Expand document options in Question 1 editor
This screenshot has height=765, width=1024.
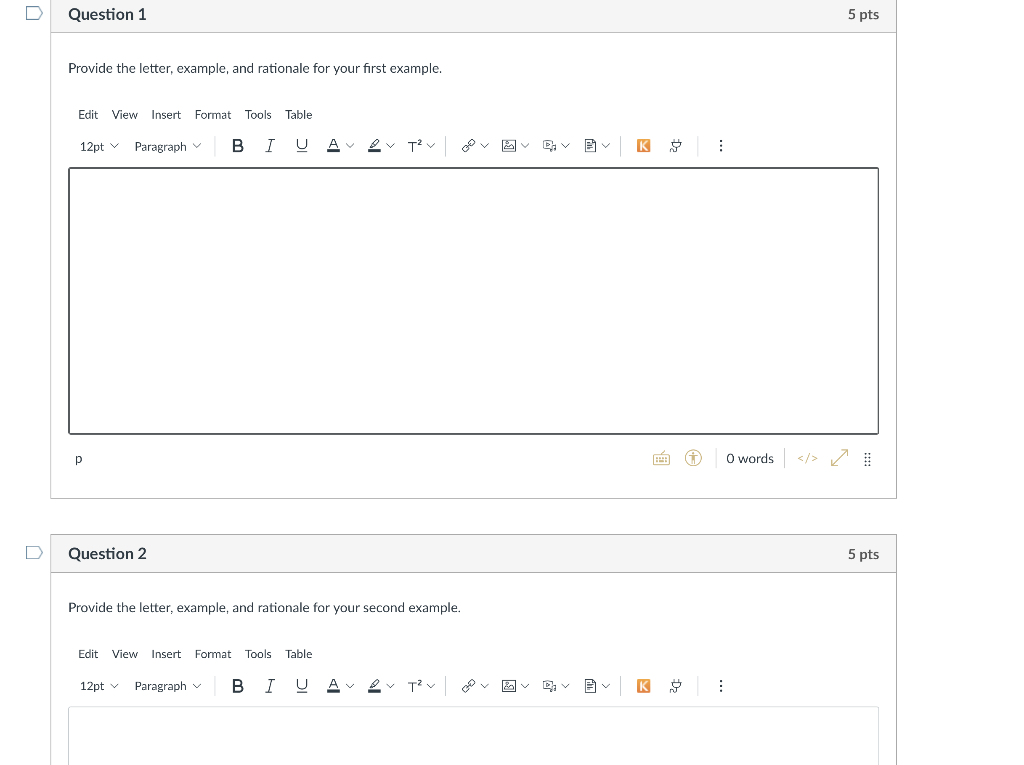[x=606, y=146]
